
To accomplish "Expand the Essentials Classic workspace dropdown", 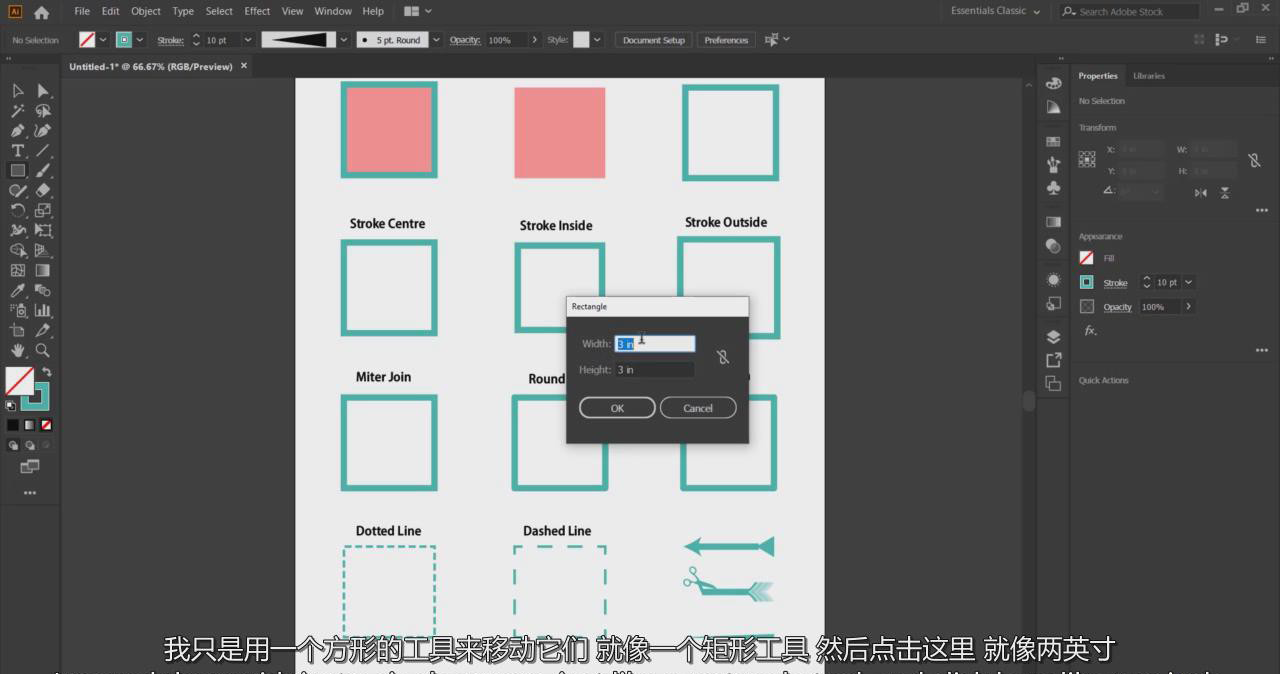I will (x=996, y=11).
